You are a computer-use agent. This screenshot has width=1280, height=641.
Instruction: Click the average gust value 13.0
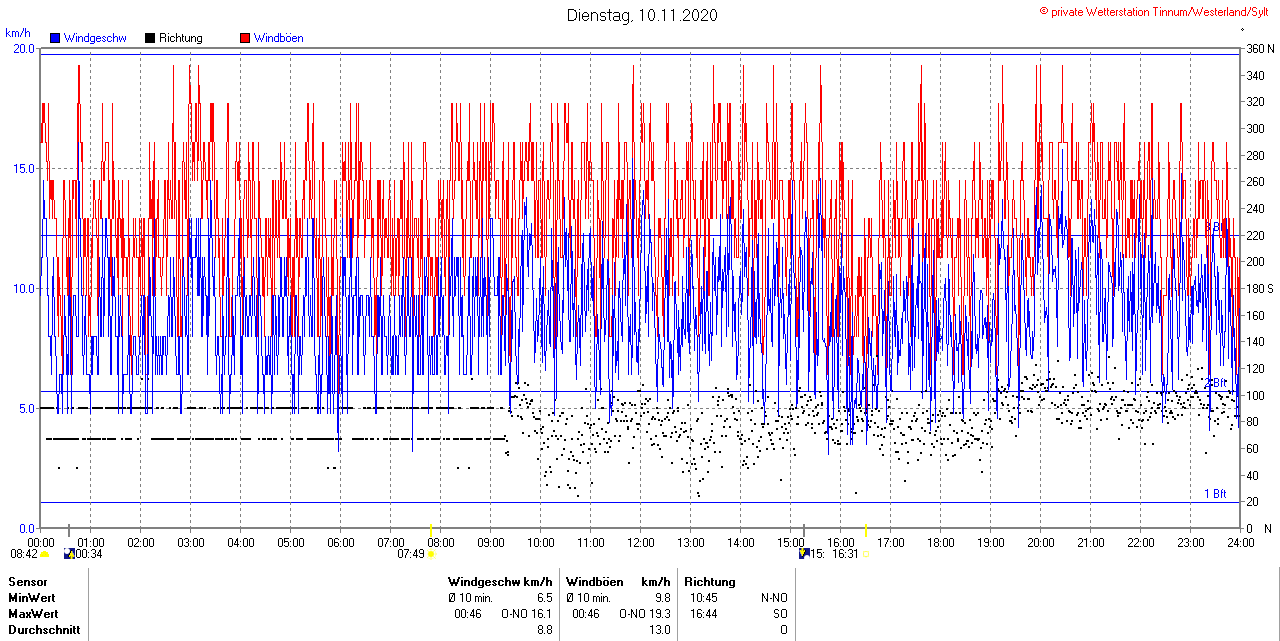pyautogui.click(x=660, y=630)
